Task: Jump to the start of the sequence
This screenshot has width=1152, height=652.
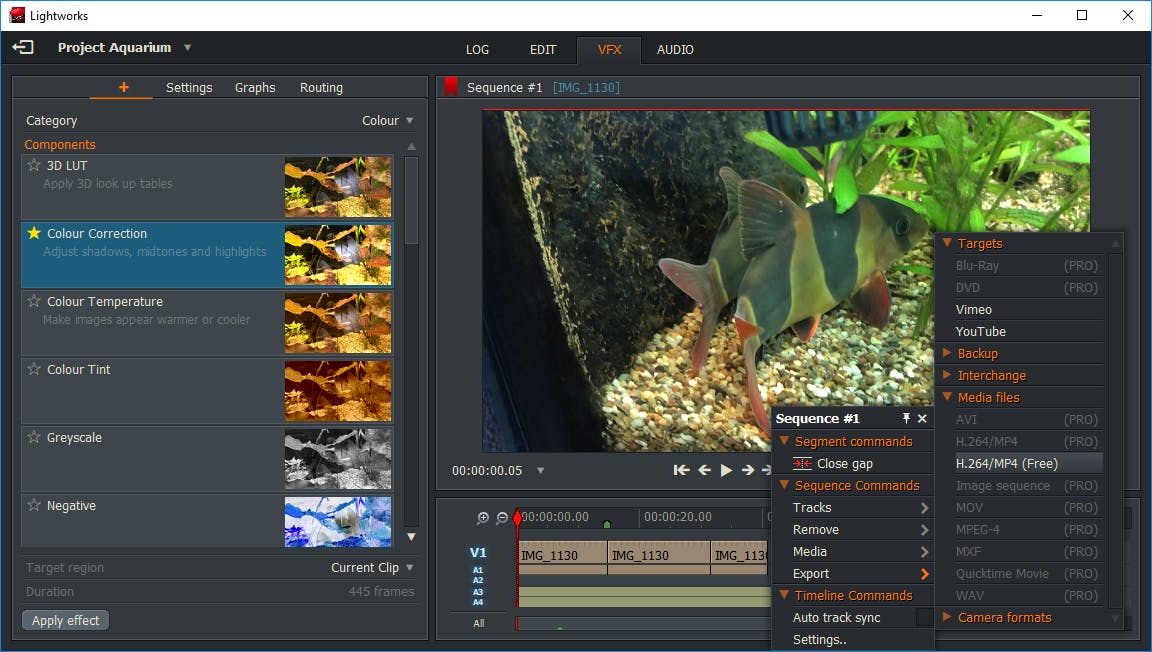Action: [681, 470]
